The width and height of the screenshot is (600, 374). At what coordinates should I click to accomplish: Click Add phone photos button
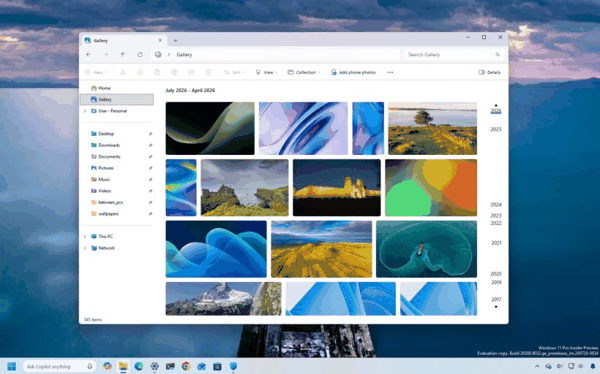coord(353,72)
